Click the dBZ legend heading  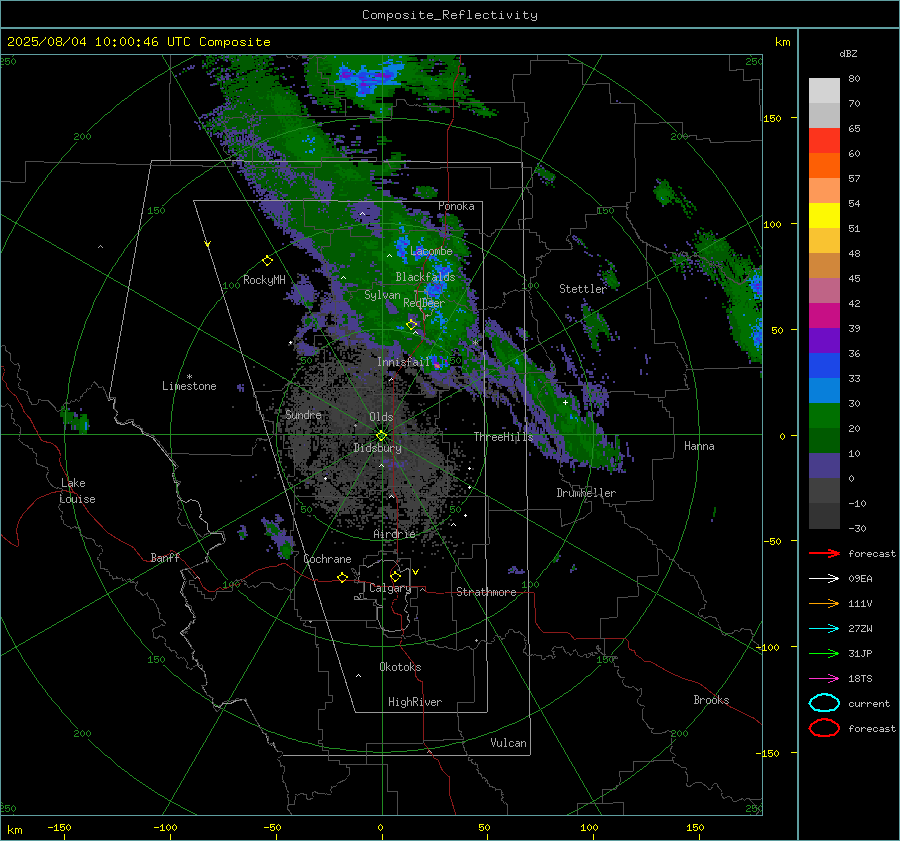point(848,54)
